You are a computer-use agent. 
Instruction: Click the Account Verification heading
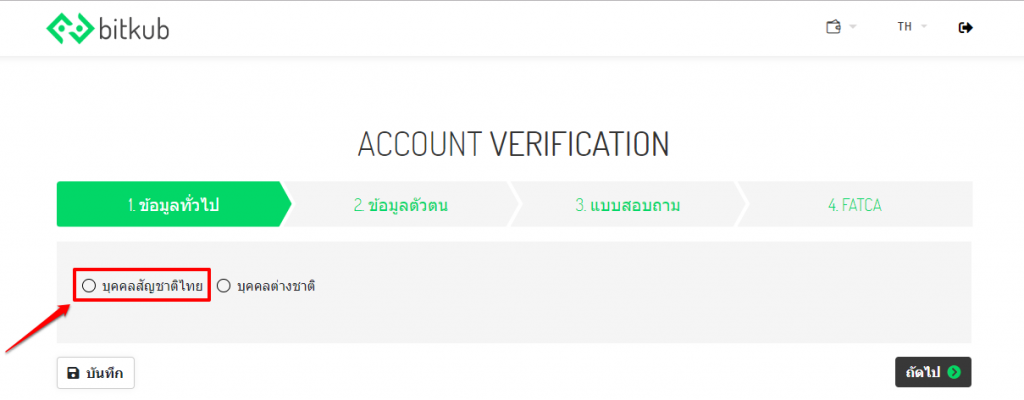pos(513,144)
